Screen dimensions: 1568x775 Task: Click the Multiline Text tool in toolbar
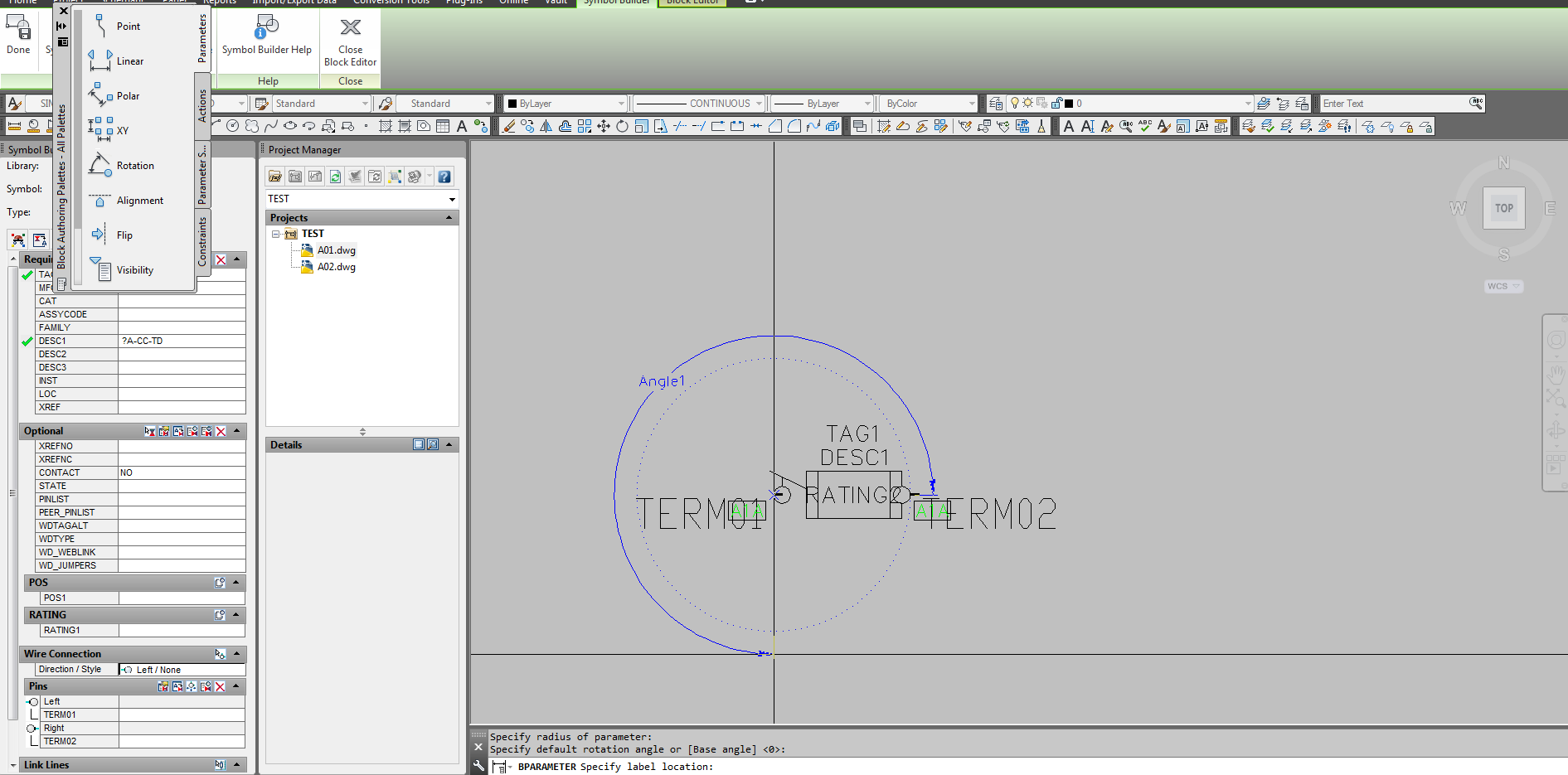pyautogui.click(x=462, y=126)
